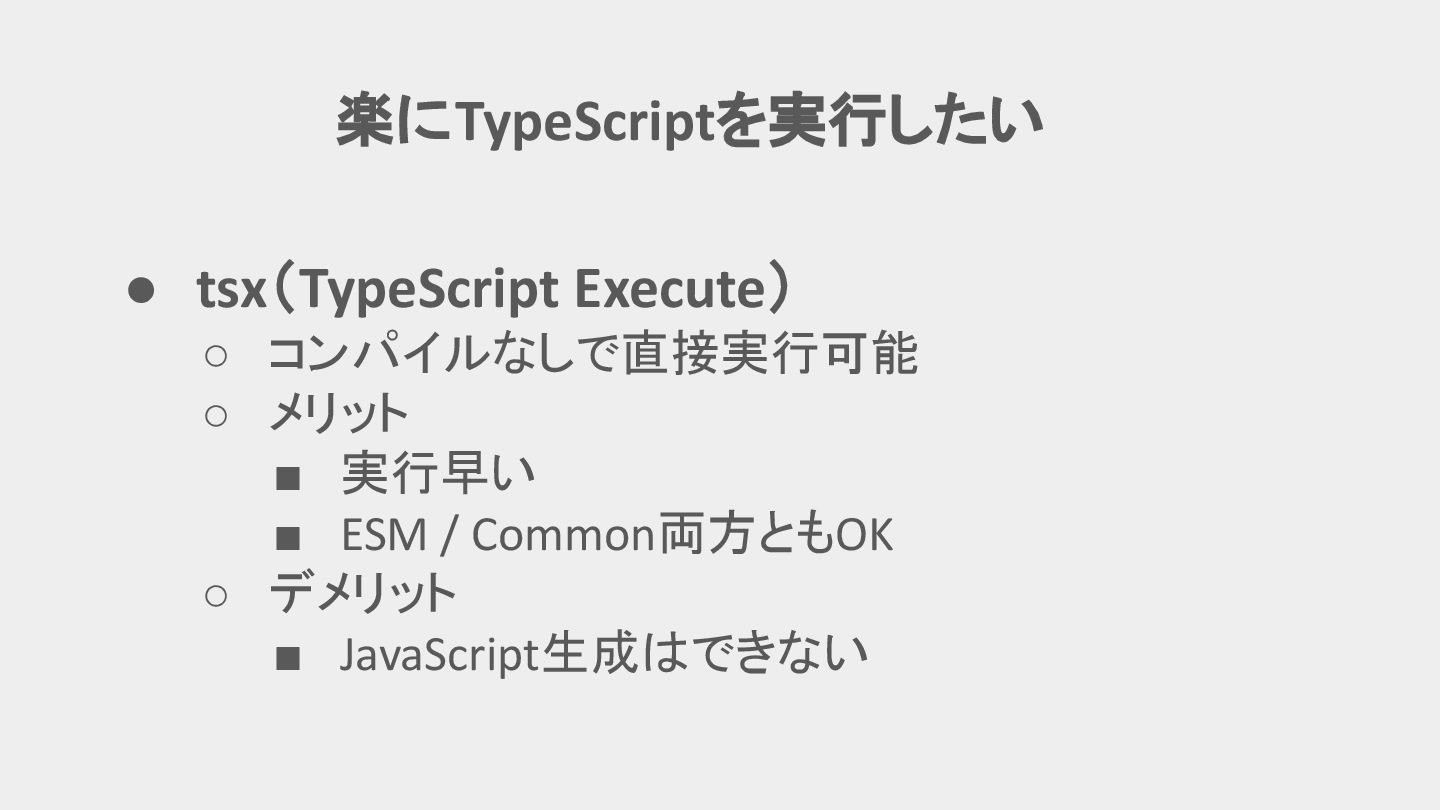Image resolution: width=1440 pixels, height=810 pixels.
Task: Click the filled bullet before tsx
Action: [140, 291]
